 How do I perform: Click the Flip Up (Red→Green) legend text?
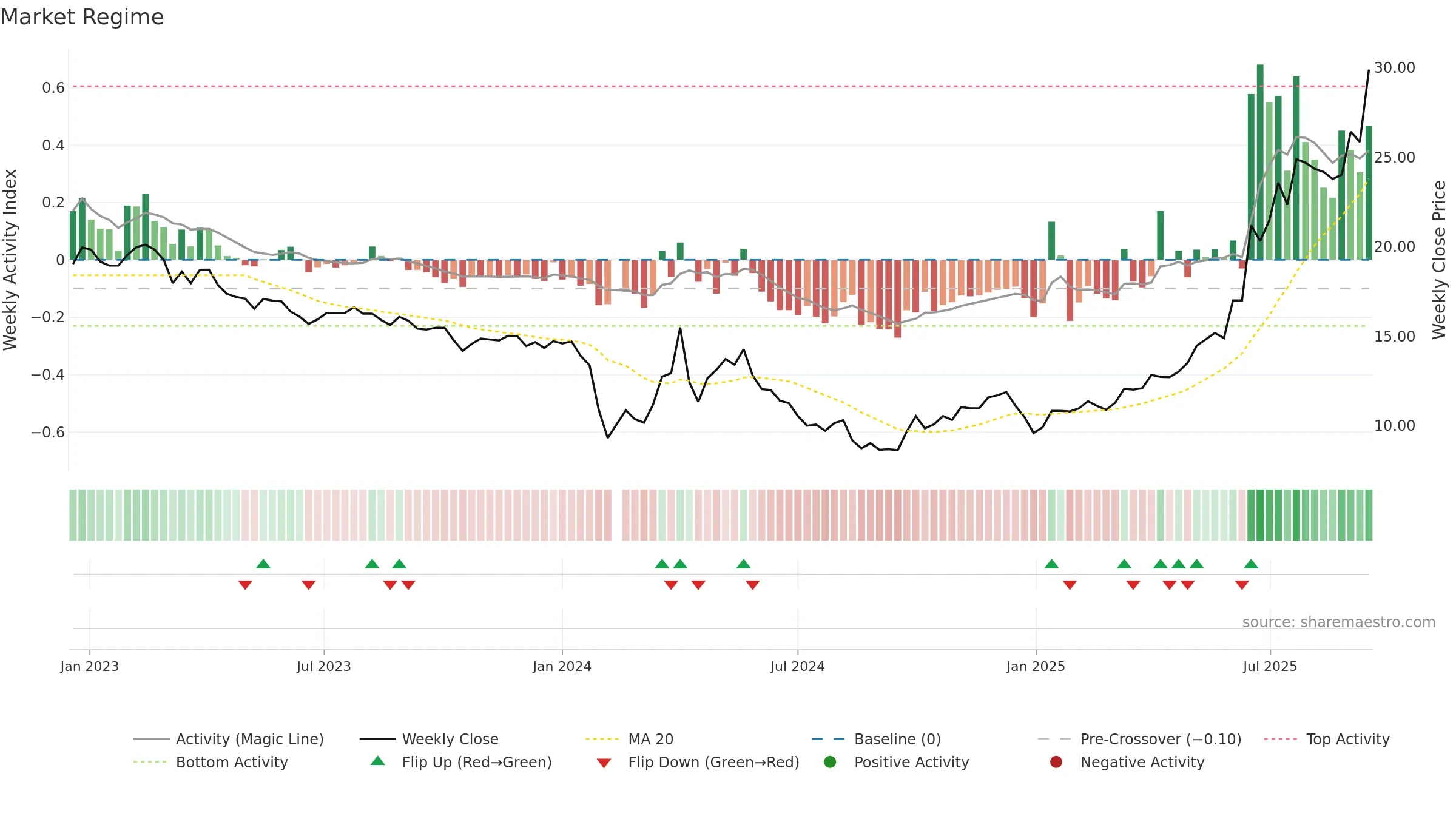click(477, 762)
